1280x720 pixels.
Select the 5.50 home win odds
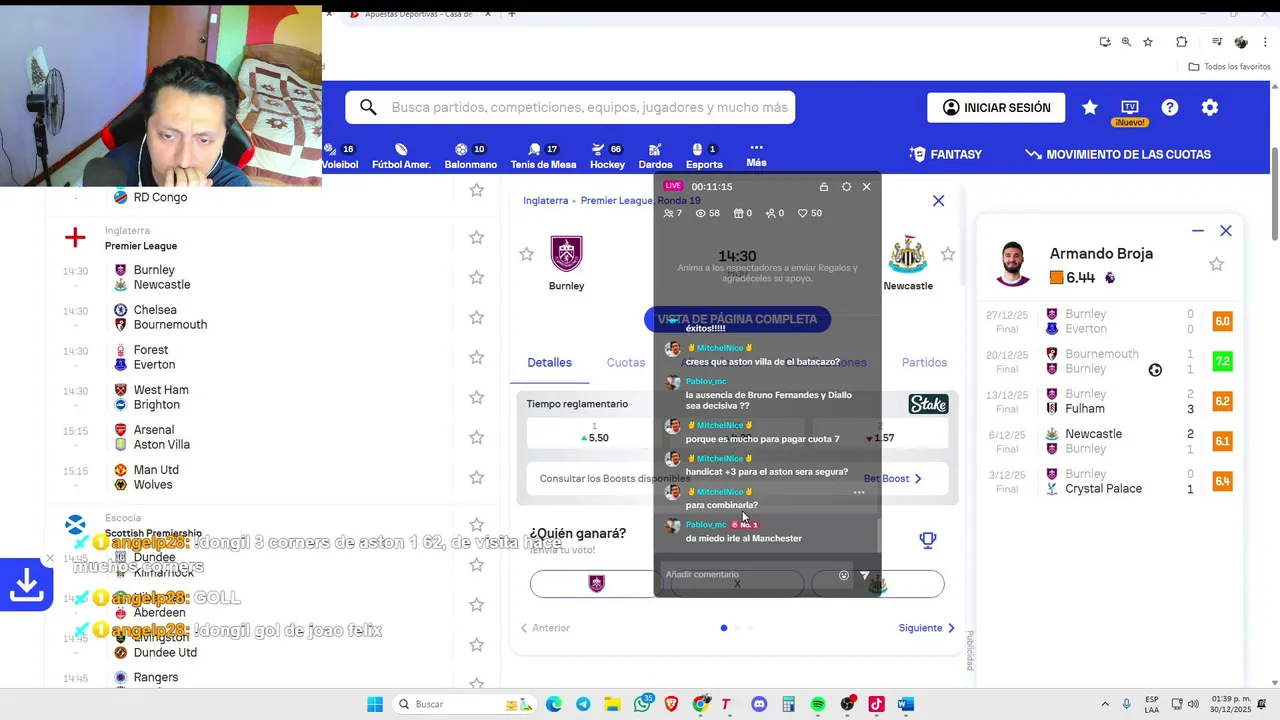click(594, 432)
